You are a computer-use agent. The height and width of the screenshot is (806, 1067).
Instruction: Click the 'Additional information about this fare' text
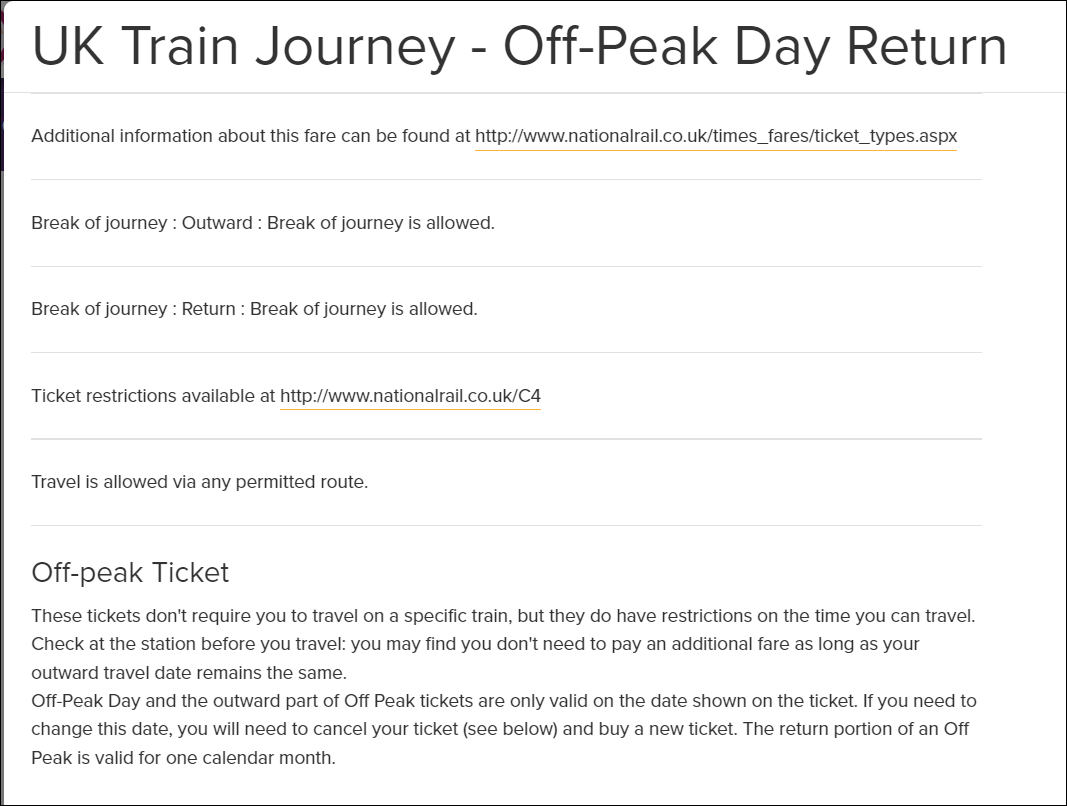(x=250, y=136)
